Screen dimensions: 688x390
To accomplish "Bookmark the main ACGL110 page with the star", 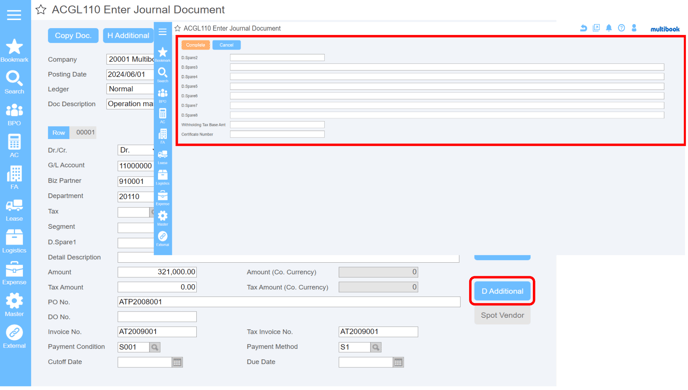I will pyautogui.click(x=41, y=10).
